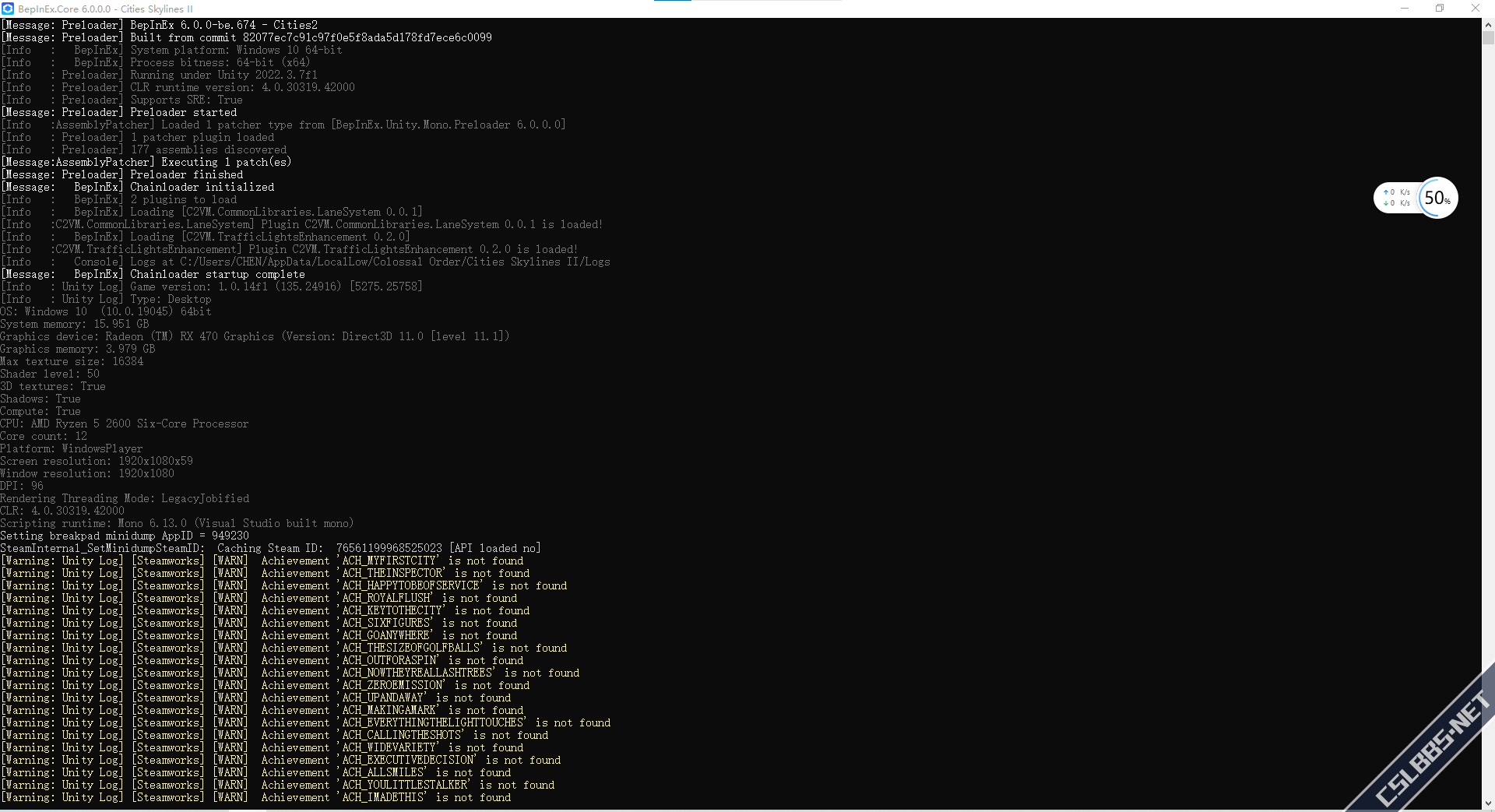
Task: Minimize the BepInEx console window
Action: click(1405, 9)
